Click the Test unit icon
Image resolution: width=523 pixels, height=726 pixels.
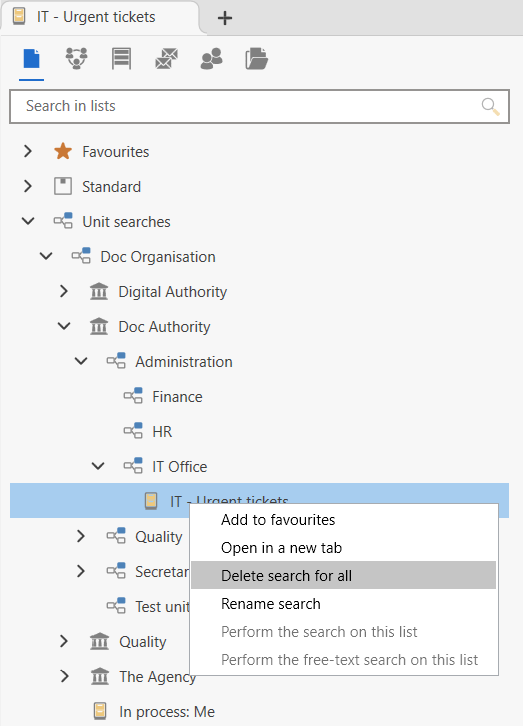(x=116, y=606)
